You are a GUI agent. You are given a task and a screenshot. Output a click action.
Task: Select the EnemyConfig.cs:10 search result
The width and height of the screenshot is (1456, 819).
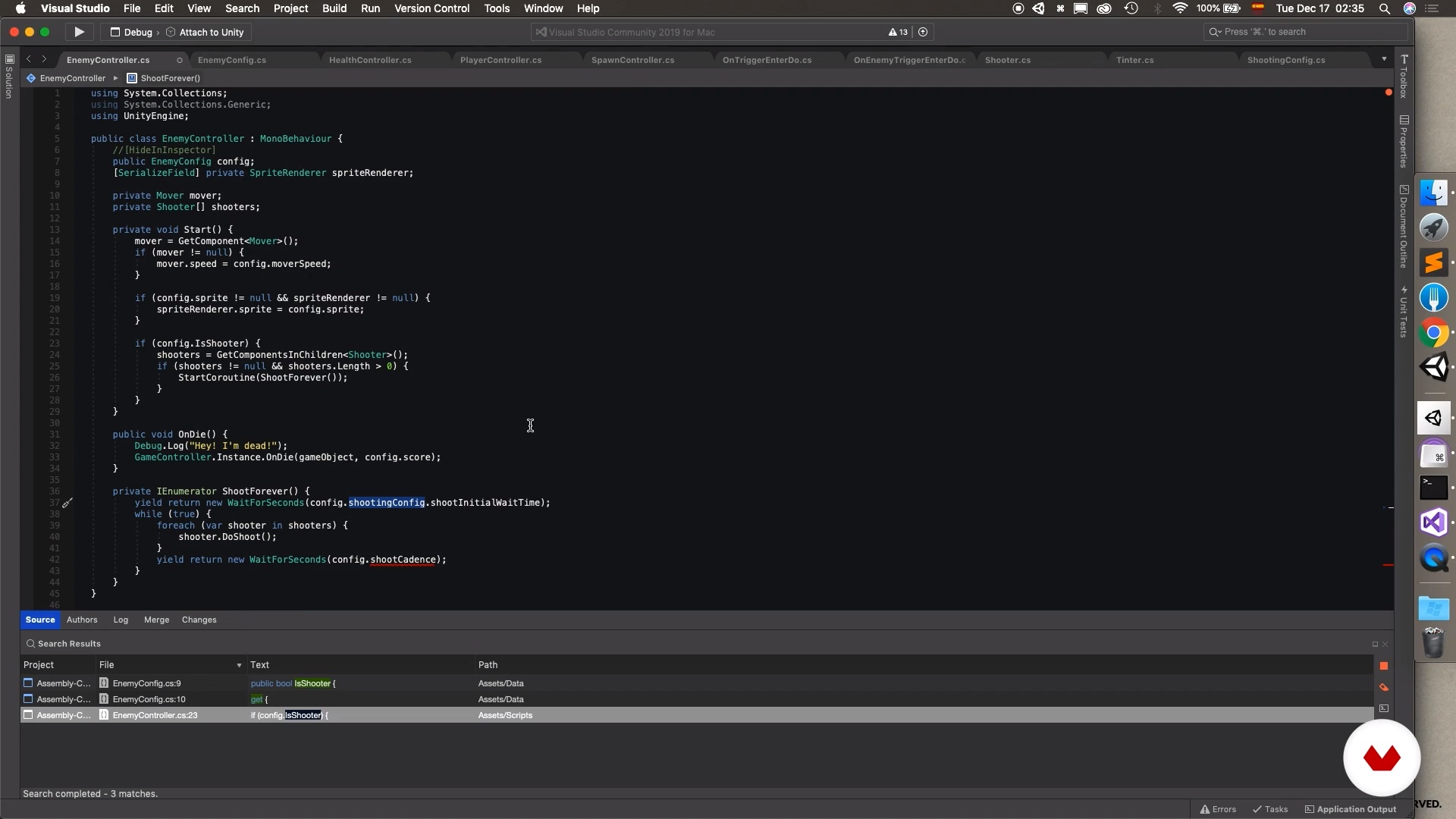(x=697, y=699)
